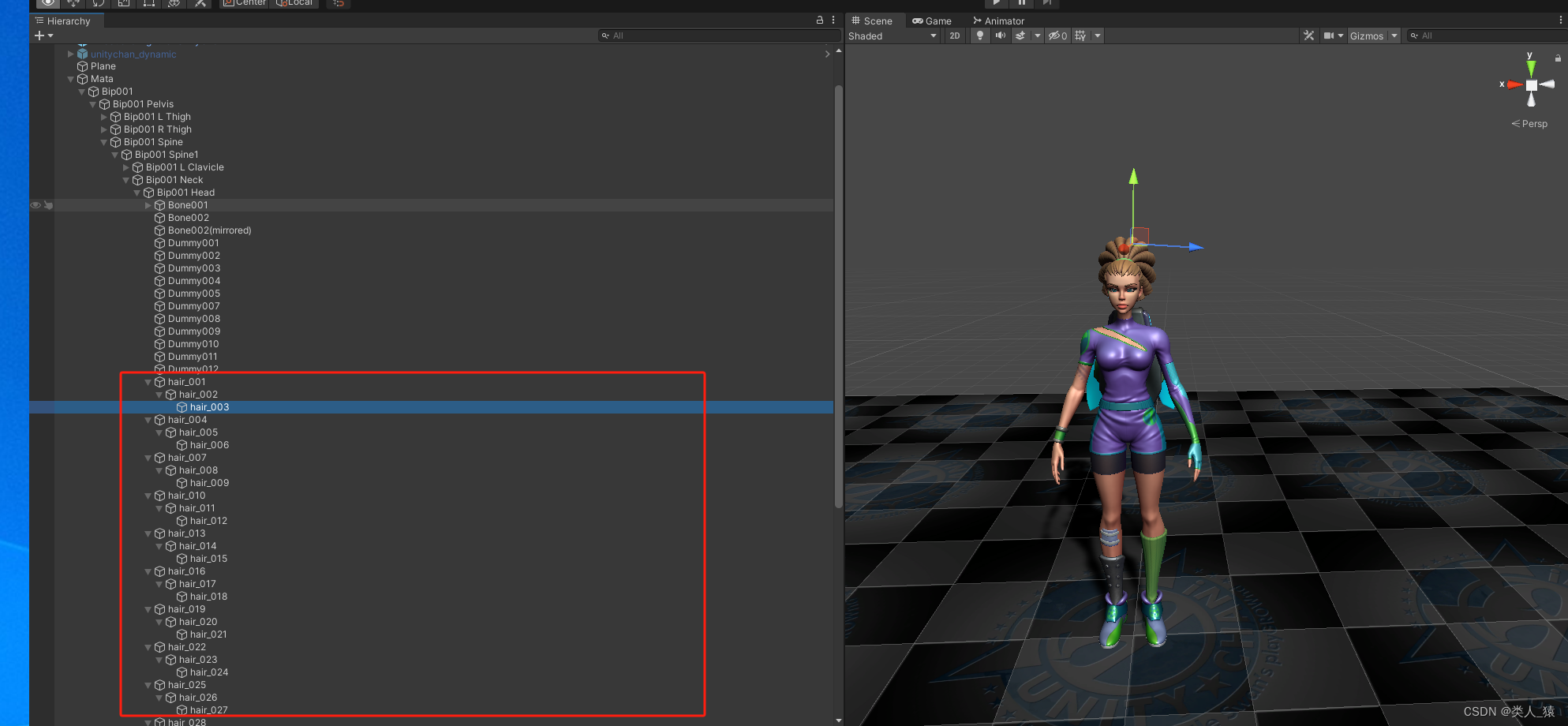Image resolution: width=1568 pixels, height=726 pixels.
Task: Enable 2D mode in the Scene view
Action: (x=954, y=36)
